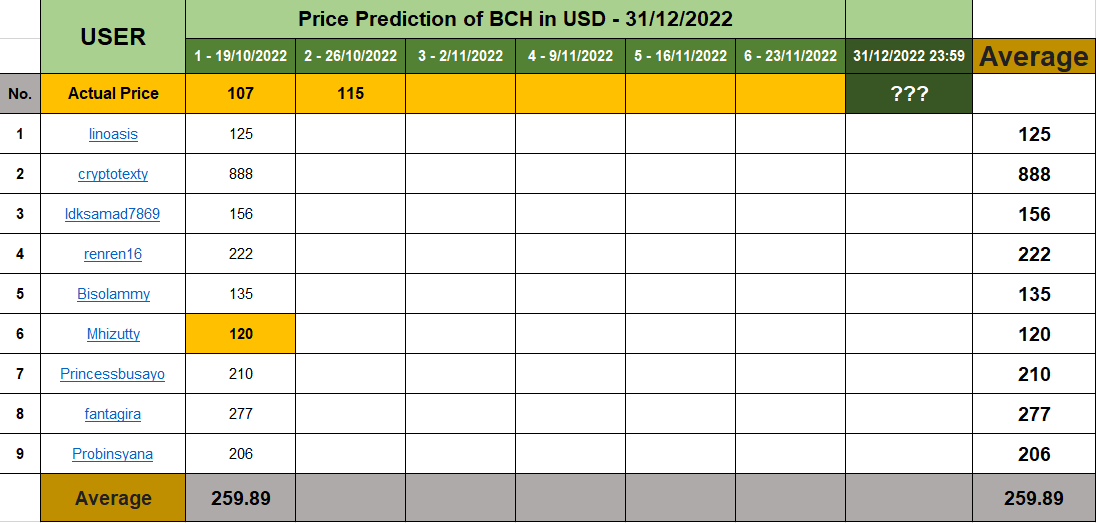The image size is (1096, 523).
Task: Select the USER header cell
Action: point(113,36)
